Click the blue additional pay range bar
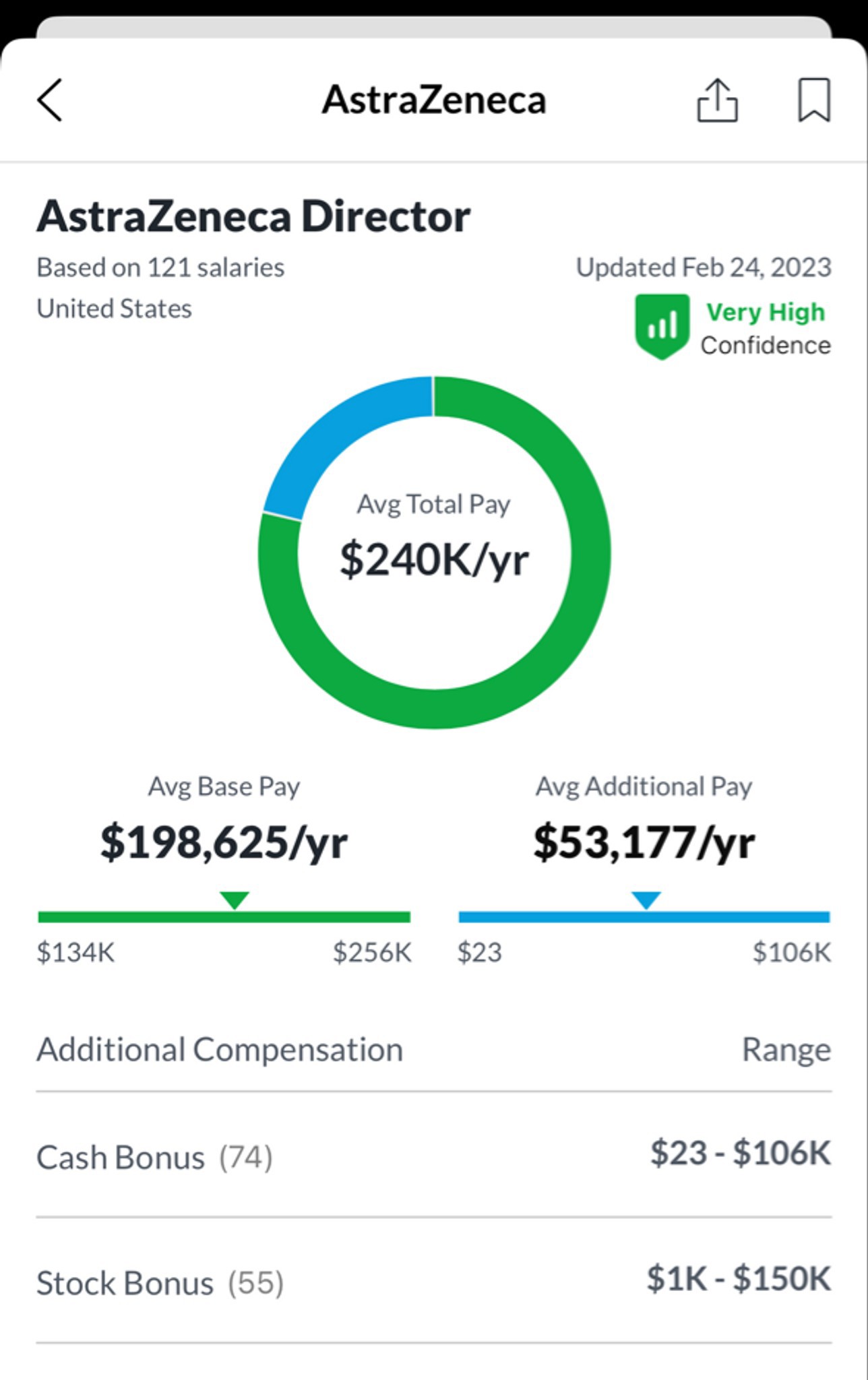The image size is (868, 1380). pos(644,917)
